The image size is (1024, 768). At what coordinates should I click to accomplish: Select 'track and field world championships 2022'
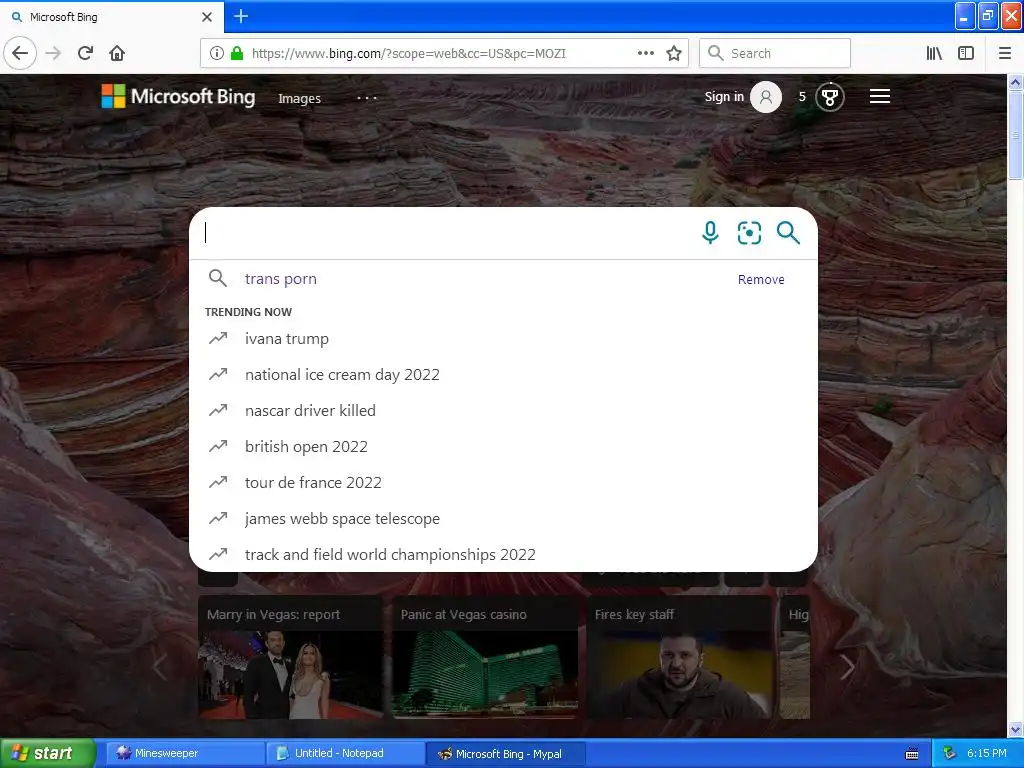pyautogui.click(x=503, y=554)
